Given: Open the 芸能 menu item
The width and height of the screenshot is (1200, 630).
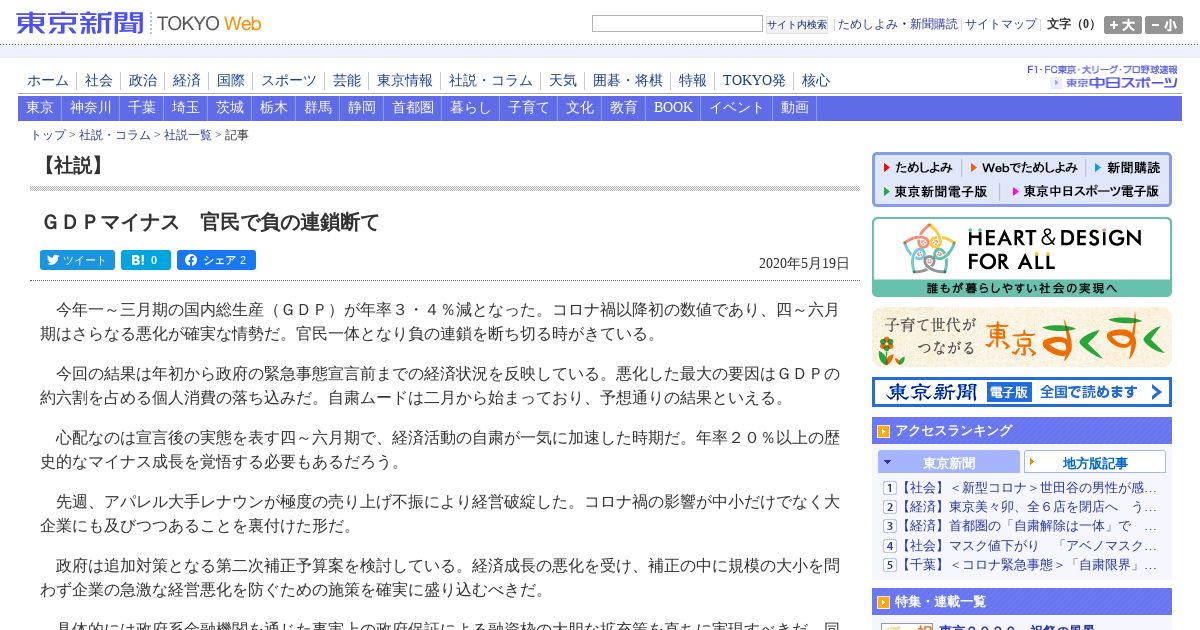Looking at the screenshot, I should pyautogui.click(x=347, y=81).
